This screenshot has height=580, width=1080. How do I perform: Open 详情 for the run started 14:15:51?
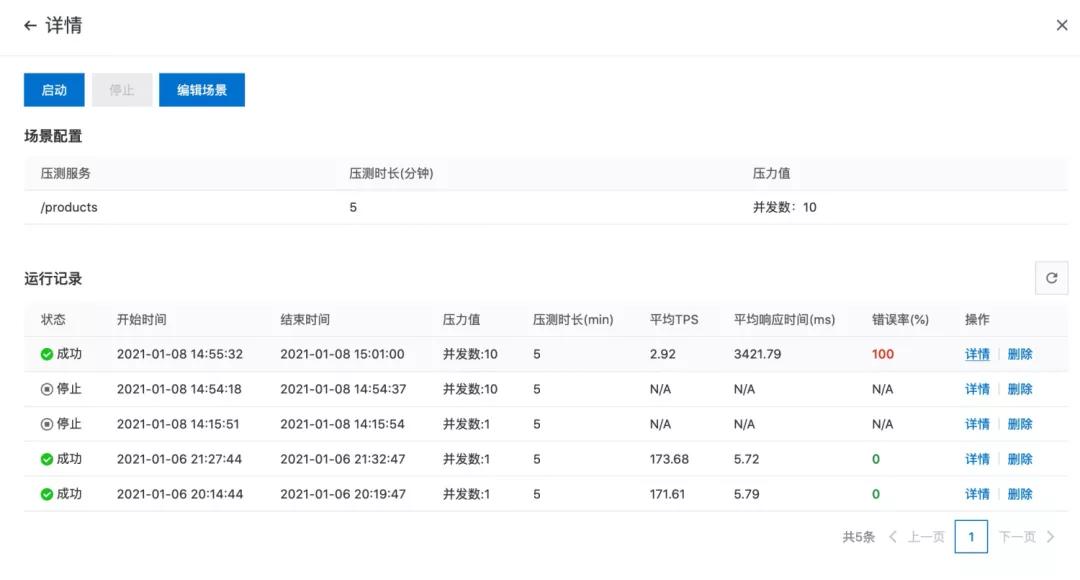(x=977, y=424)
